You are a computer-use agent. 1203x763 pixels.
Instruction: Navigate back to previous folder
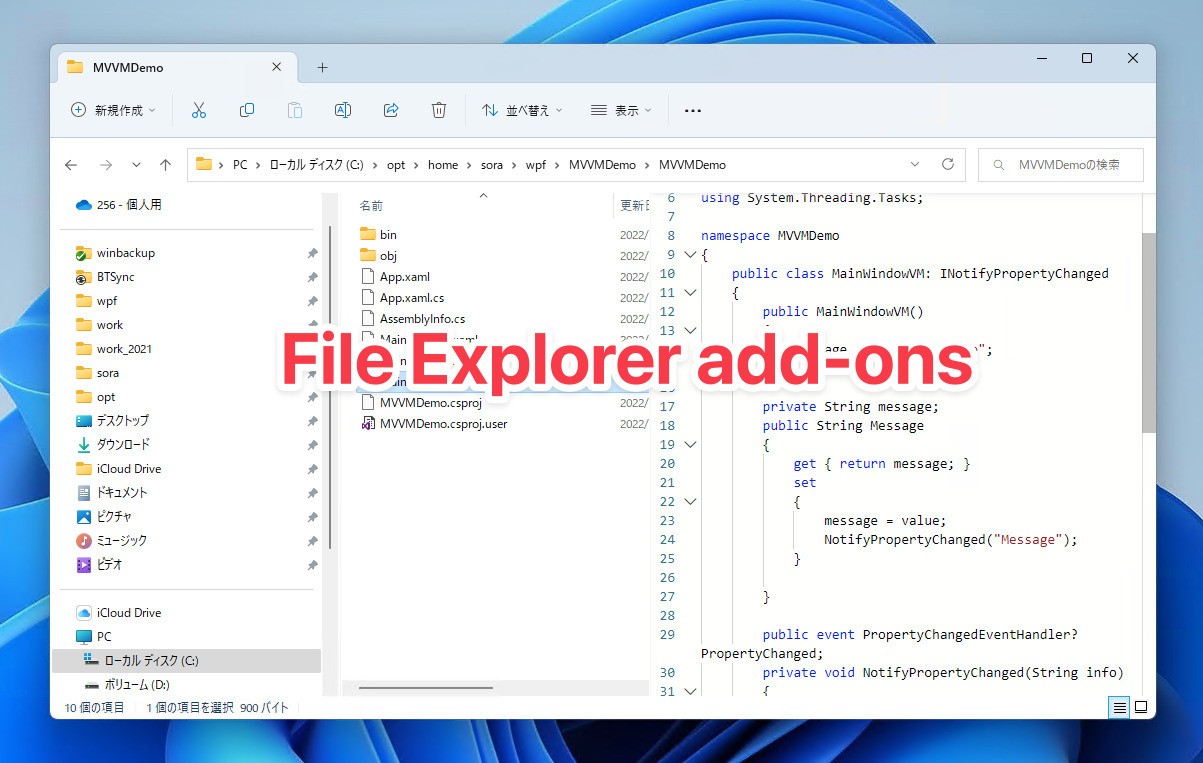tap(71, 165)
